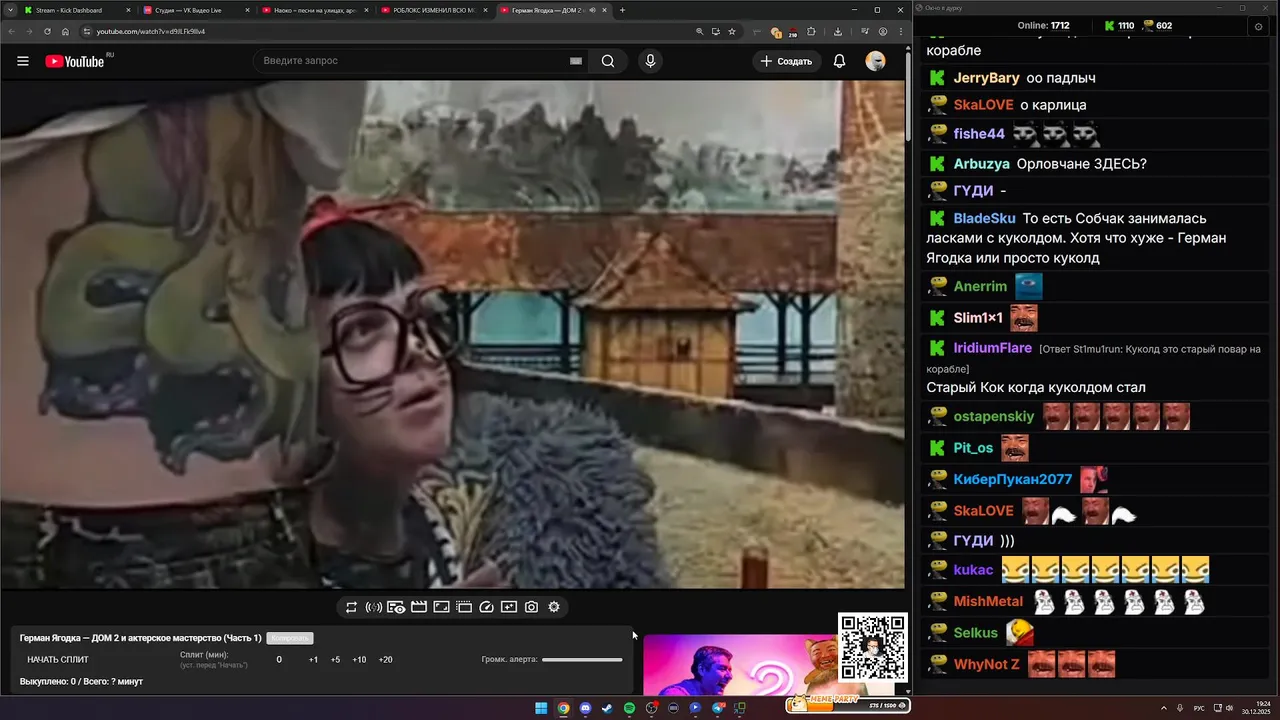Open Spotify from the taskbar
This screenshot has width=1280, height=720.
pyautogui.click(x=629, y=708)
